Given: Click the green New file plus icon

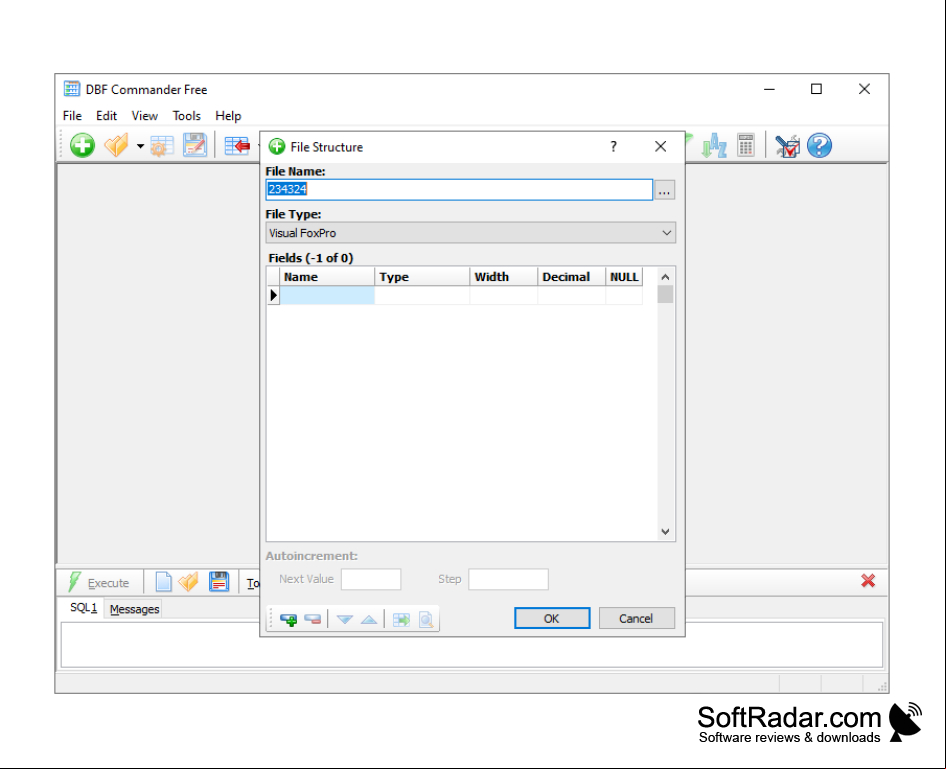Looking at the screenshot, I should [x=82, y=145].
